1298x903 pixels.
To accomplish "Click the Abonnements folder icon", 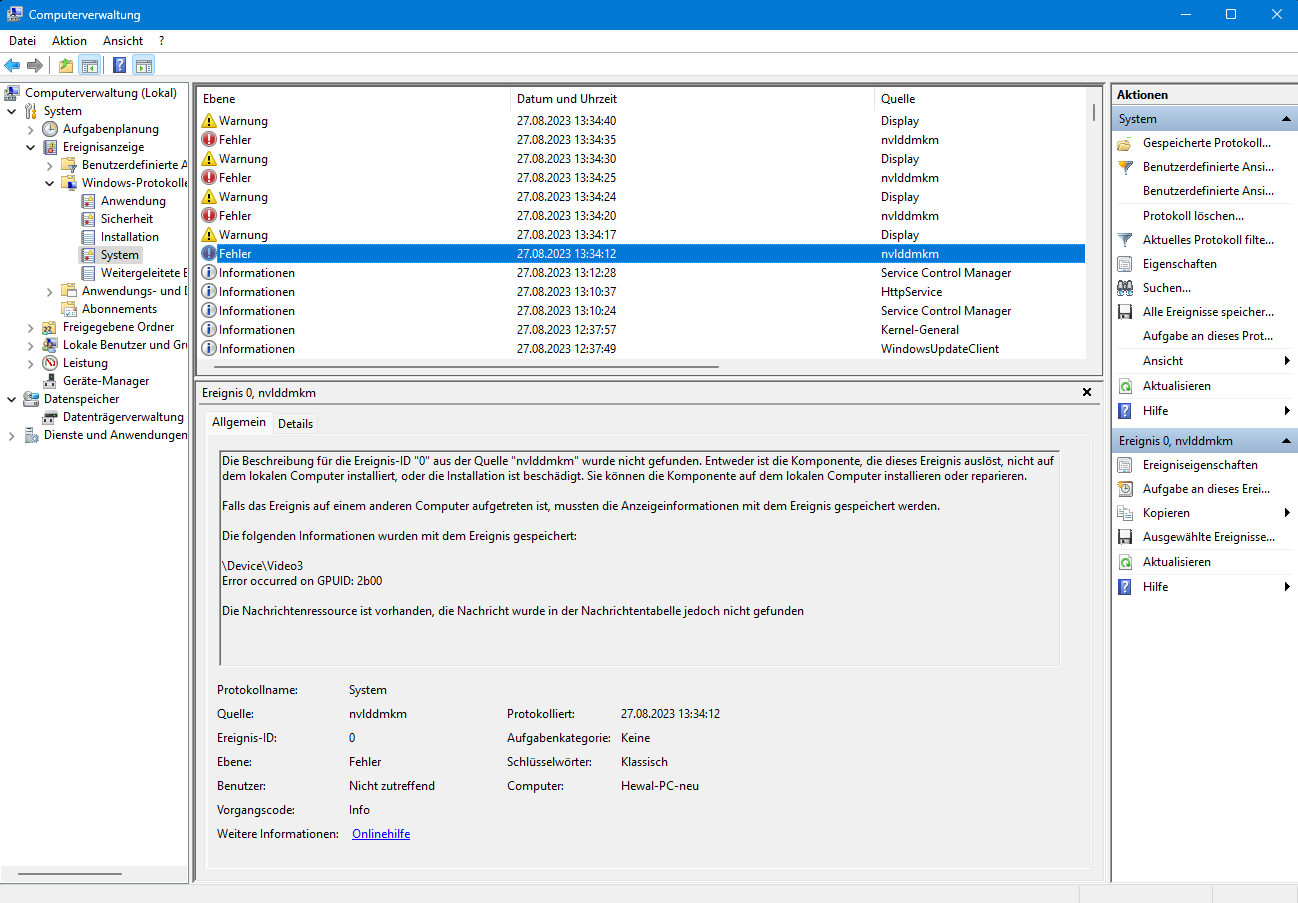I will click(x=69, y=309).
